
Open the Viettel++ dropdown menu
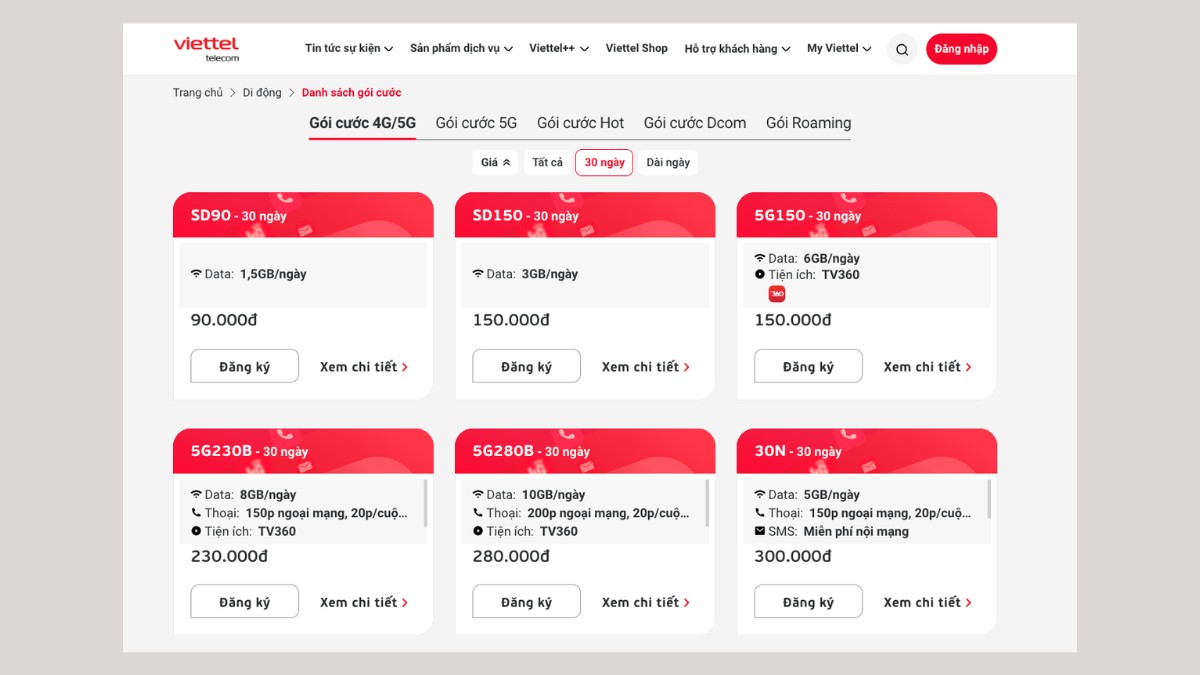559,48
